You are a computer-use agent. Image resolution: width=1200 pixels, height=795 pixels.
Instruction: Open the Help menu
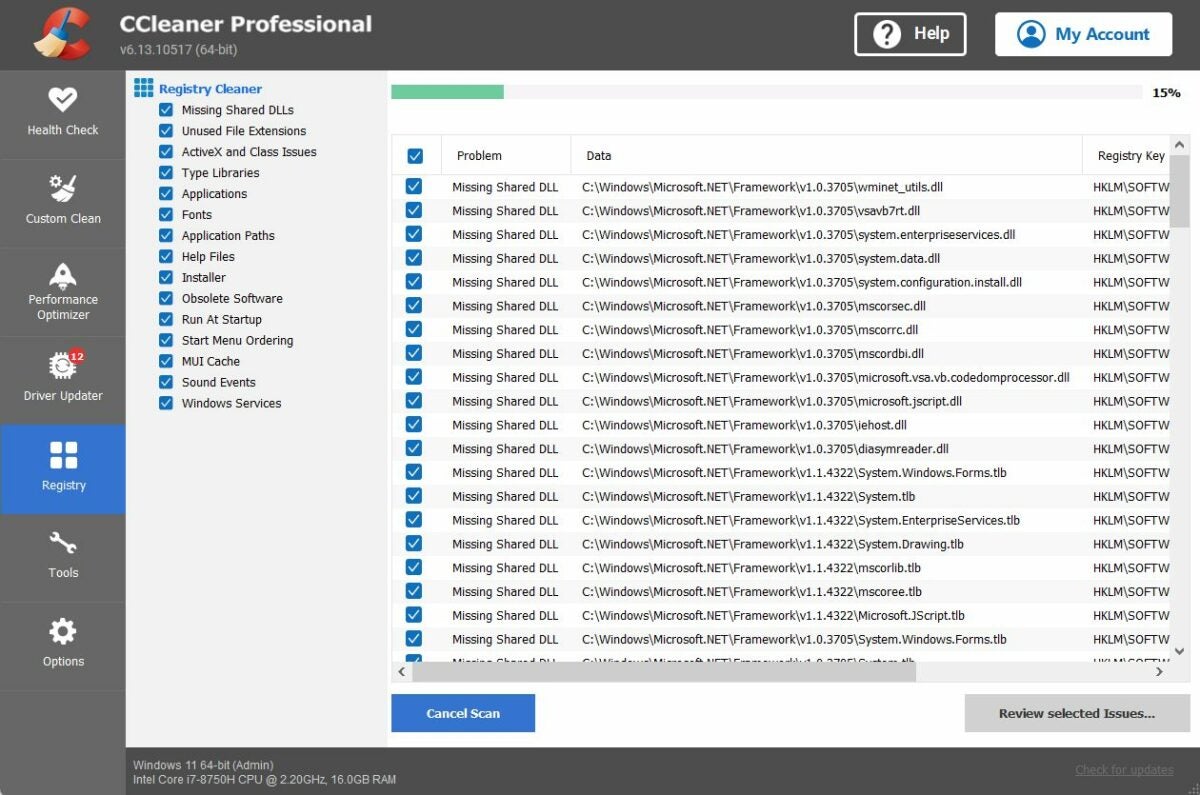[x=909, y=33]
